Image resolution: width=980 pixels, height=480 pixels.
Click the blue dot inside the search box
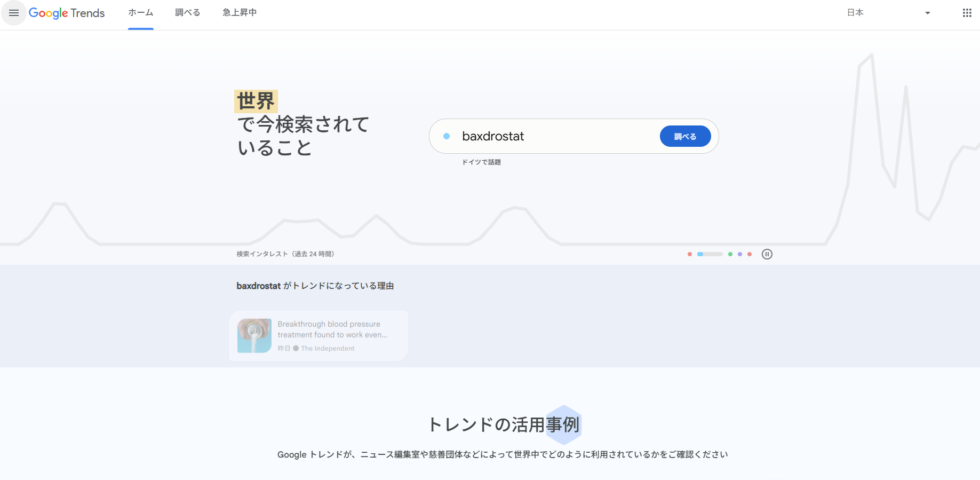(x=446, y=136)
